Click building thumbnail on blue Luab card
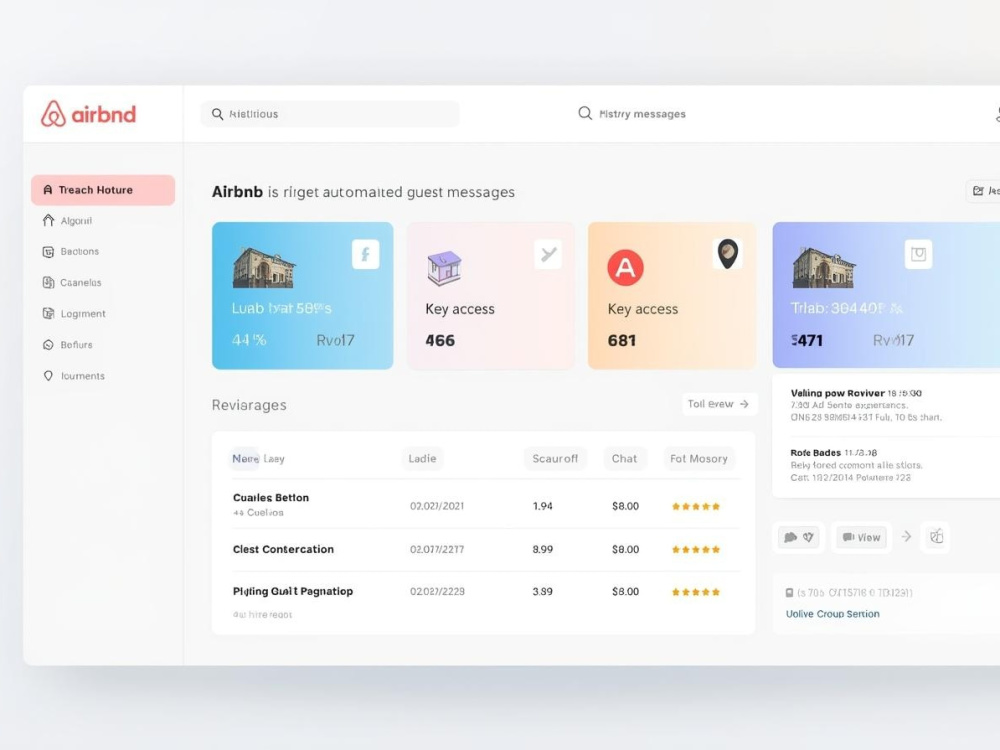 point(263,267)
